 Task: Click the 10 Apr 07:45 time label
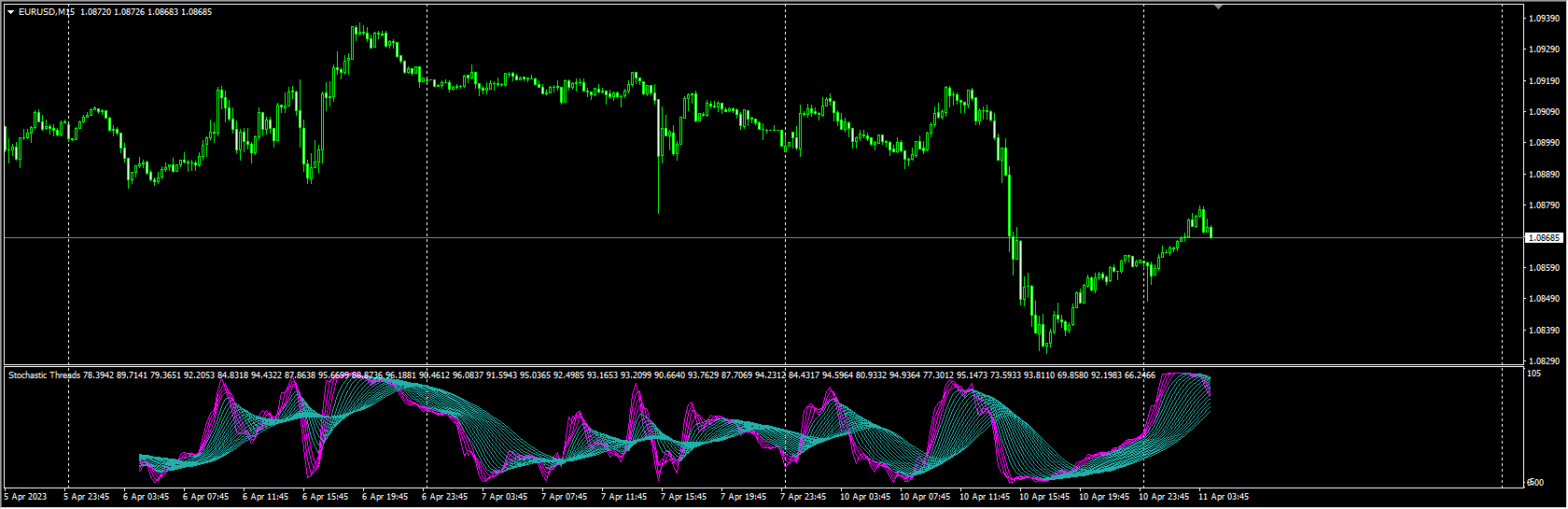924,497
